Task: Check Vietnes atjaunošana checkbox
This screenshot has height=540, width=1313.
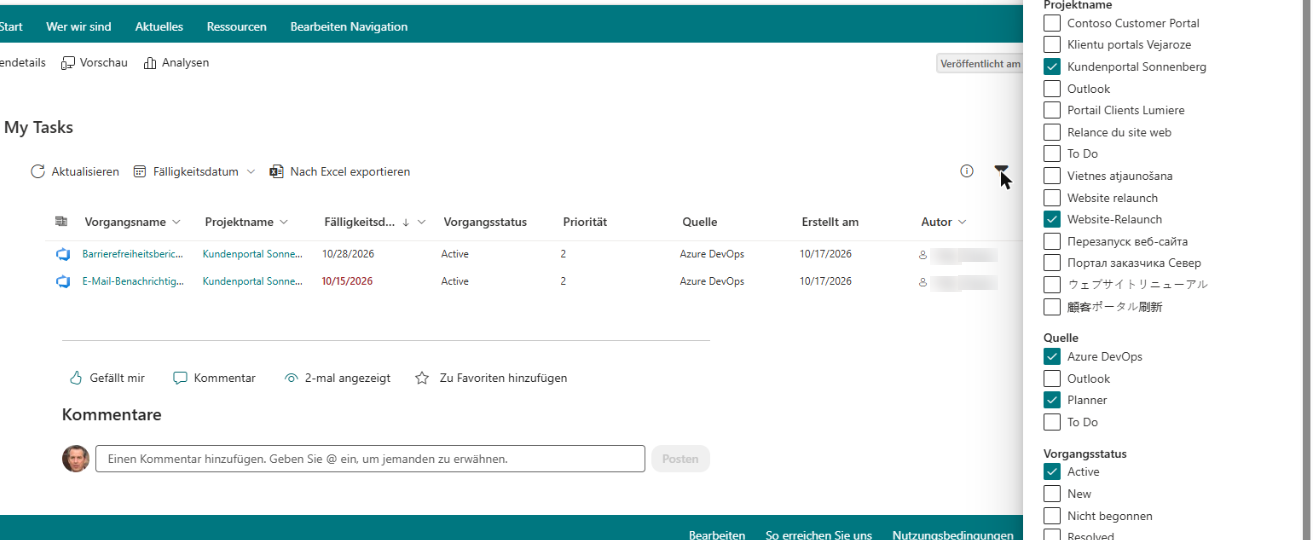Action: [1052, 176]
